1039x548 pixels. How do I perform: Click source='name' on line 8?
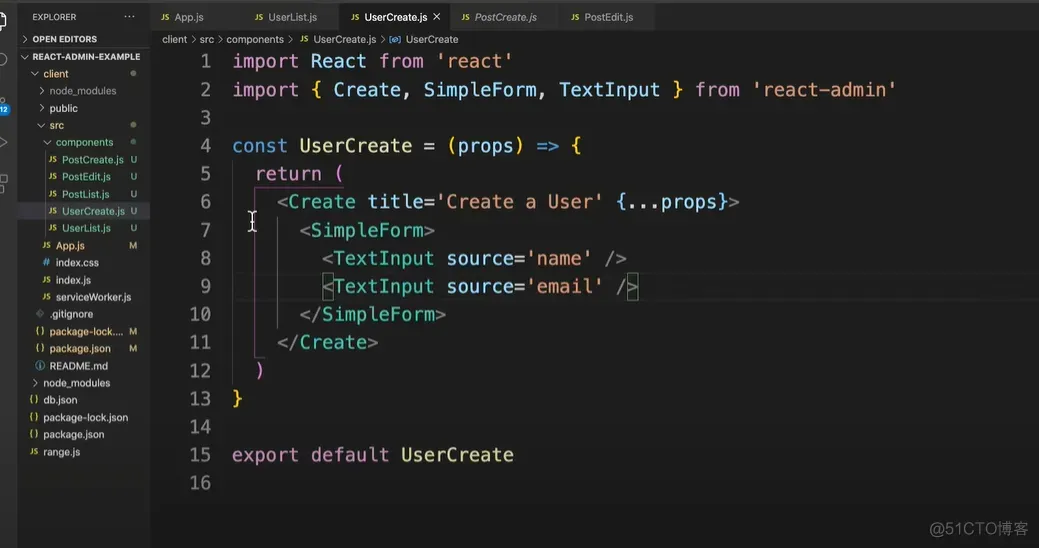pyautogui.click(x=519, y=258)
